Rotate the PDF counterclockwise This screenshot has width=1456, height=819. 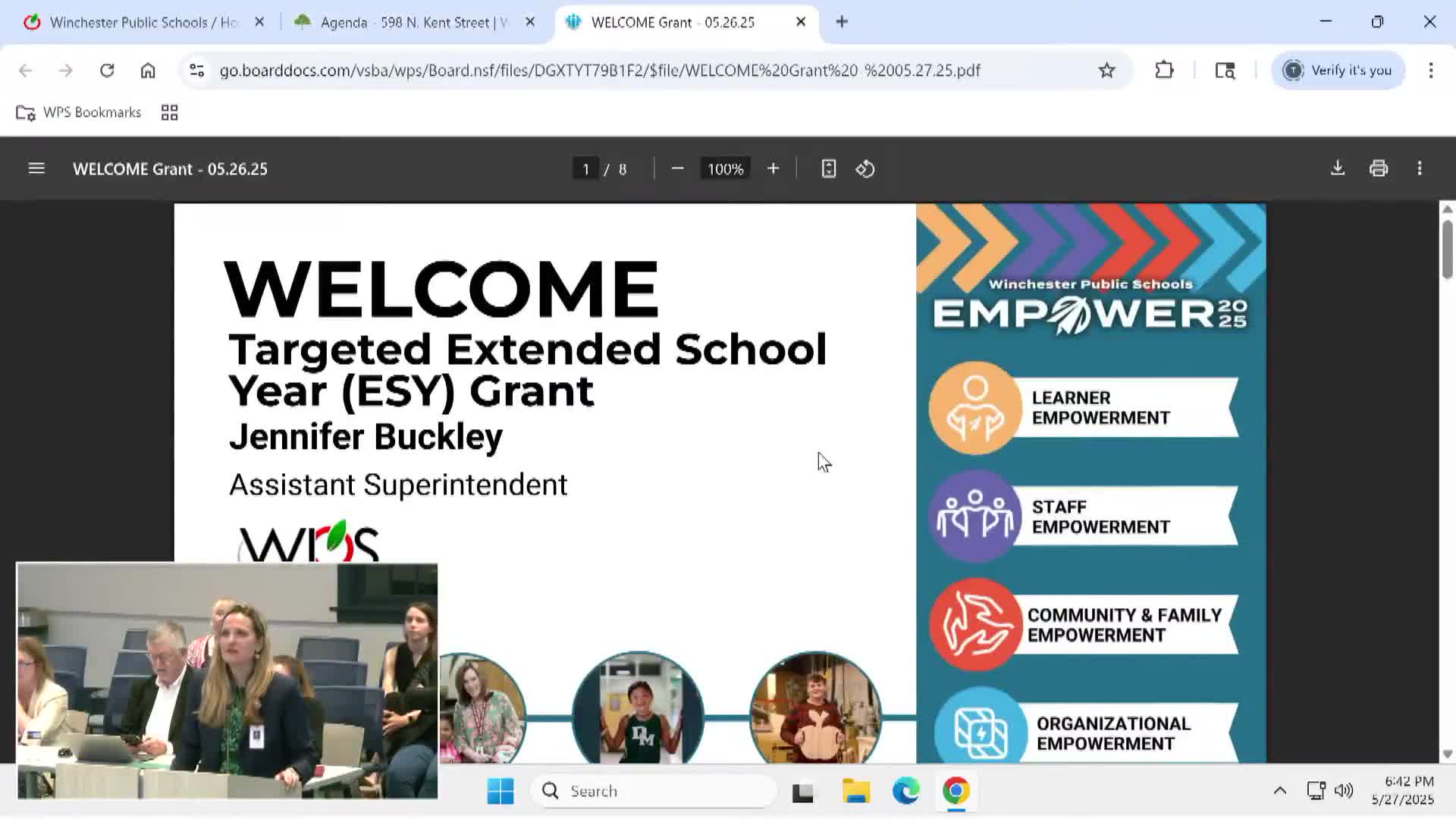pyautogui.click(x=865, y=168)
